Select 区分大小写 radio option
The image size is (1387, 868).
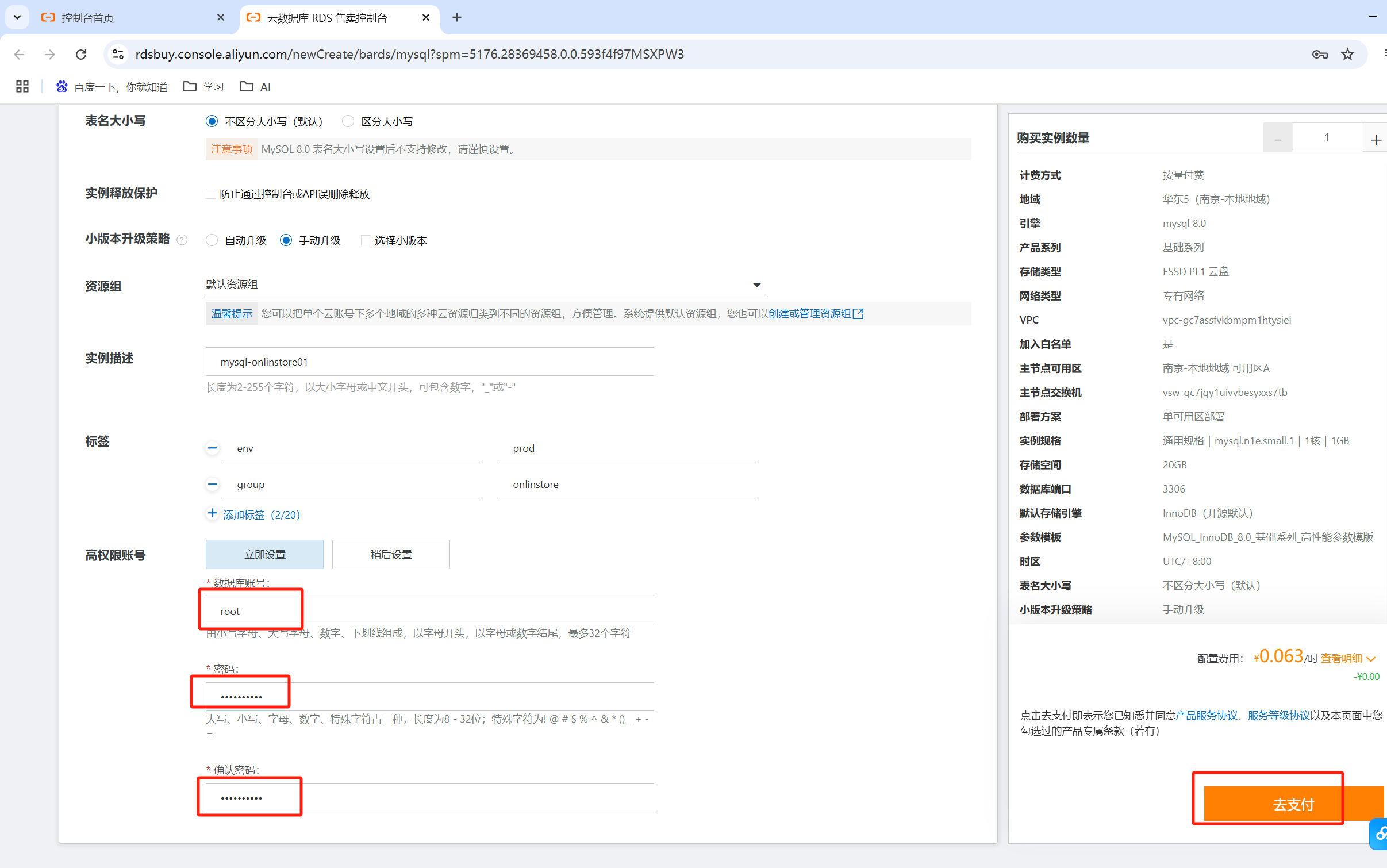click(348, 121)
